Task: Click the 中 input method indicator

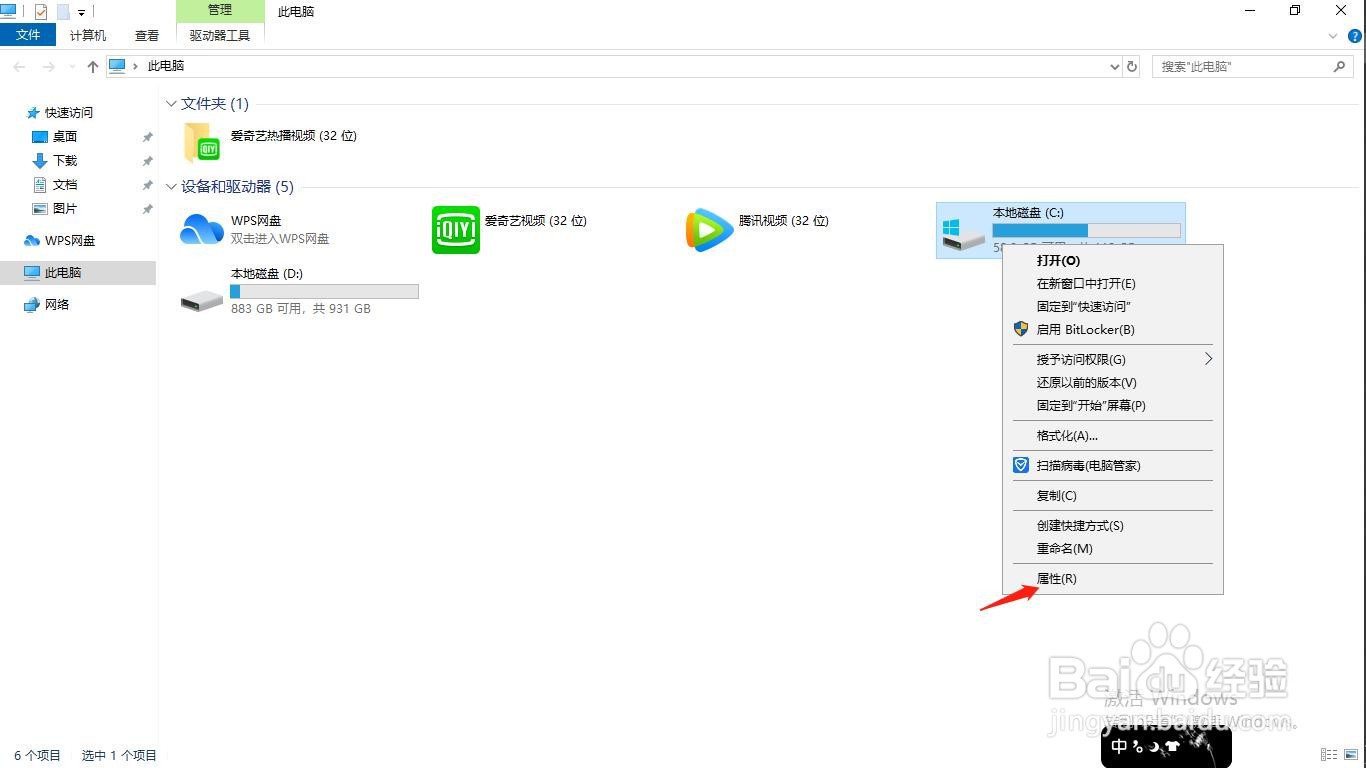Action: (1119, 746)
